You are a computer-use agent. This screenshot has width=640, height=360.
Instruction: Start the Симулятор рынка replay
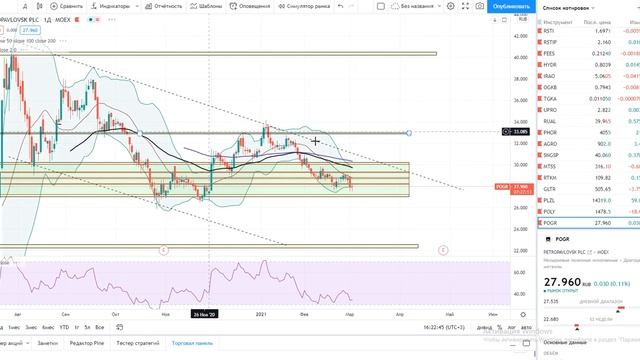coord(304,6)
